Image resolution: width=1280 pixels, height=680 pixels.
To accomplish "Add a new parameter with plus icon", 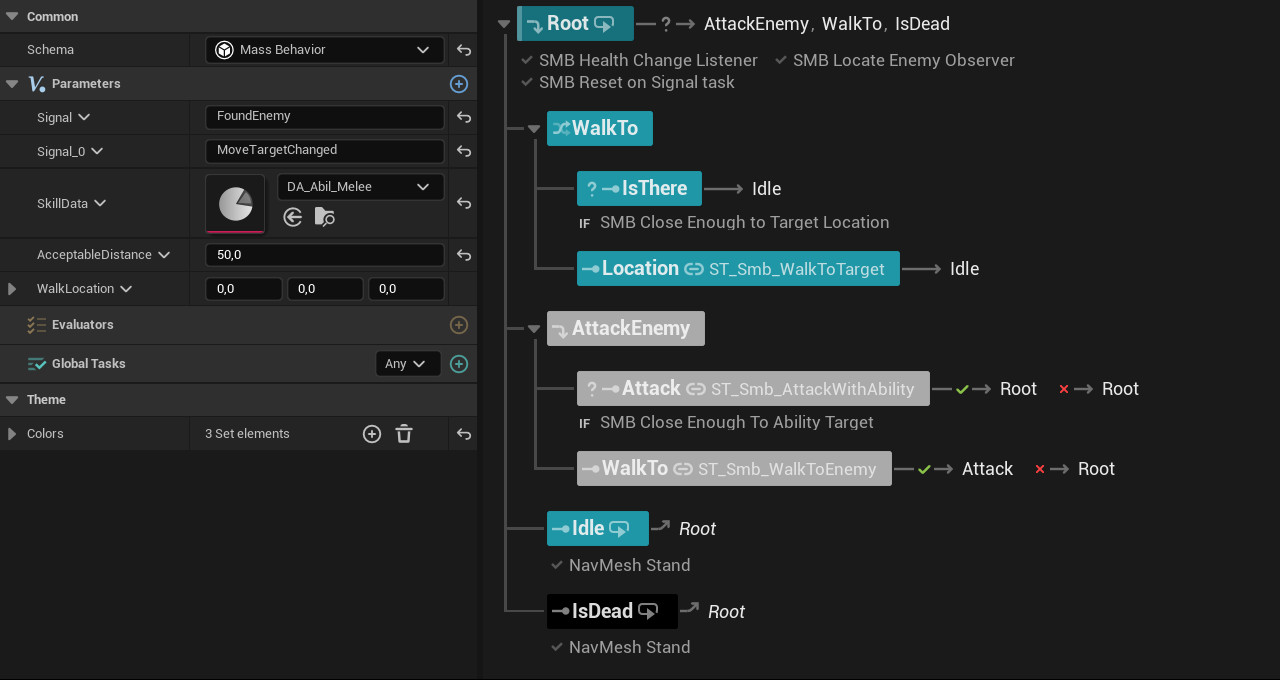I will (459, 84).
